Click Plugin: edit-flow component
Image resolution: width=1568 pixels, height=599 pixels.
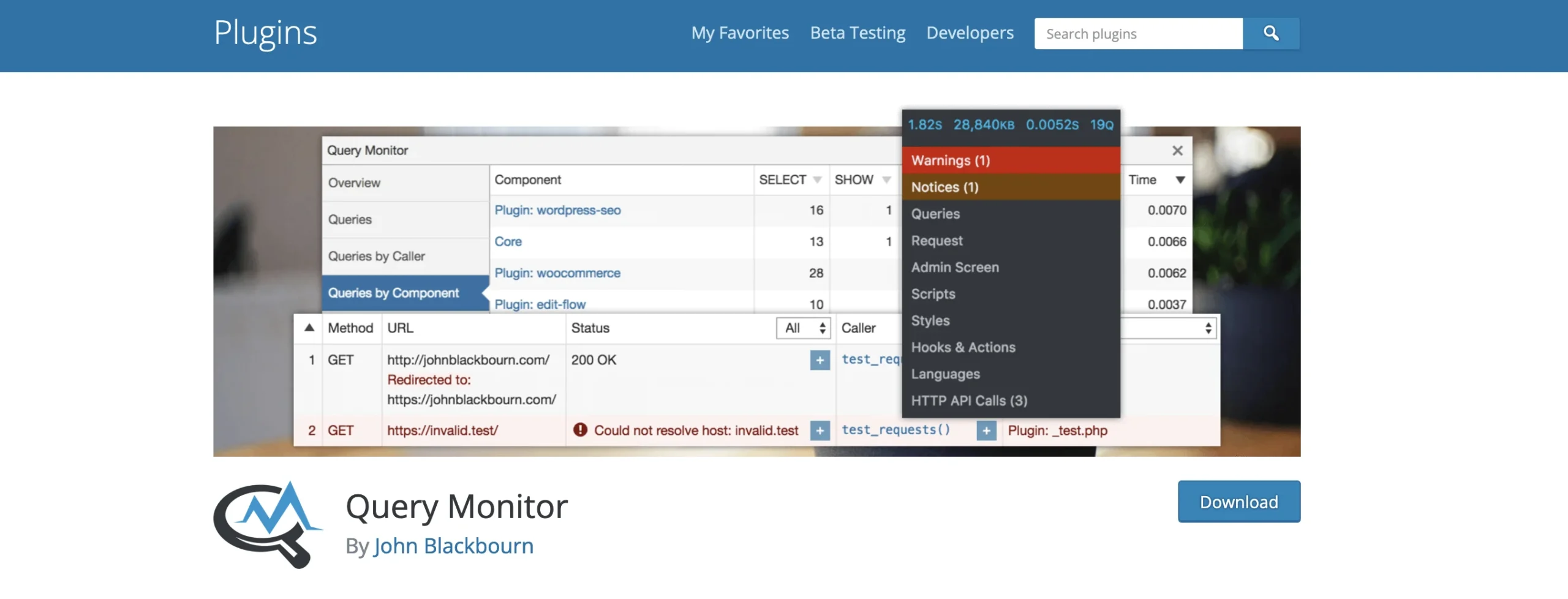[540, 304]
